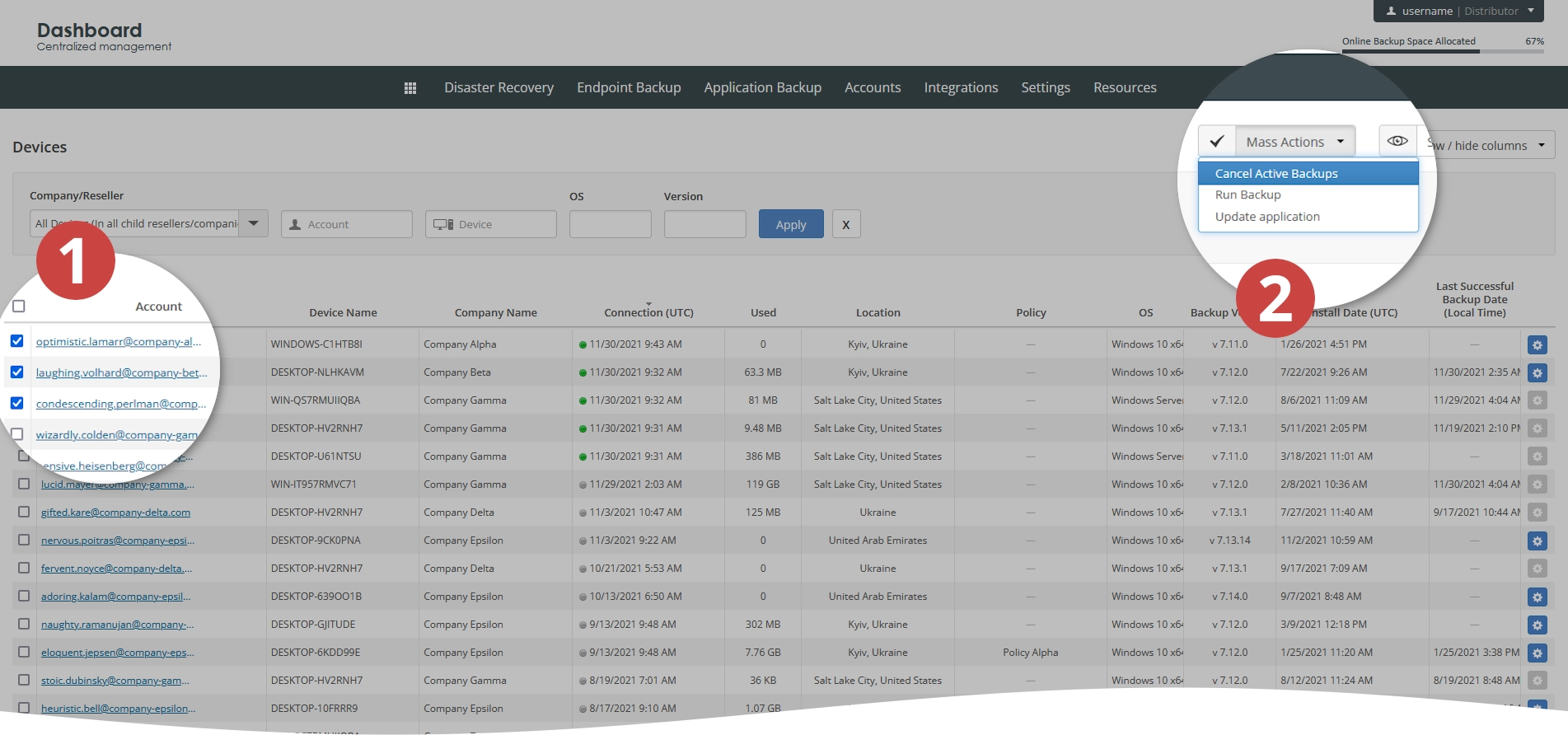Image resolution: width=1568 pixels, height=735 pixels.
Task: Sort by the Device Name column header
Action: pos(343,313)
